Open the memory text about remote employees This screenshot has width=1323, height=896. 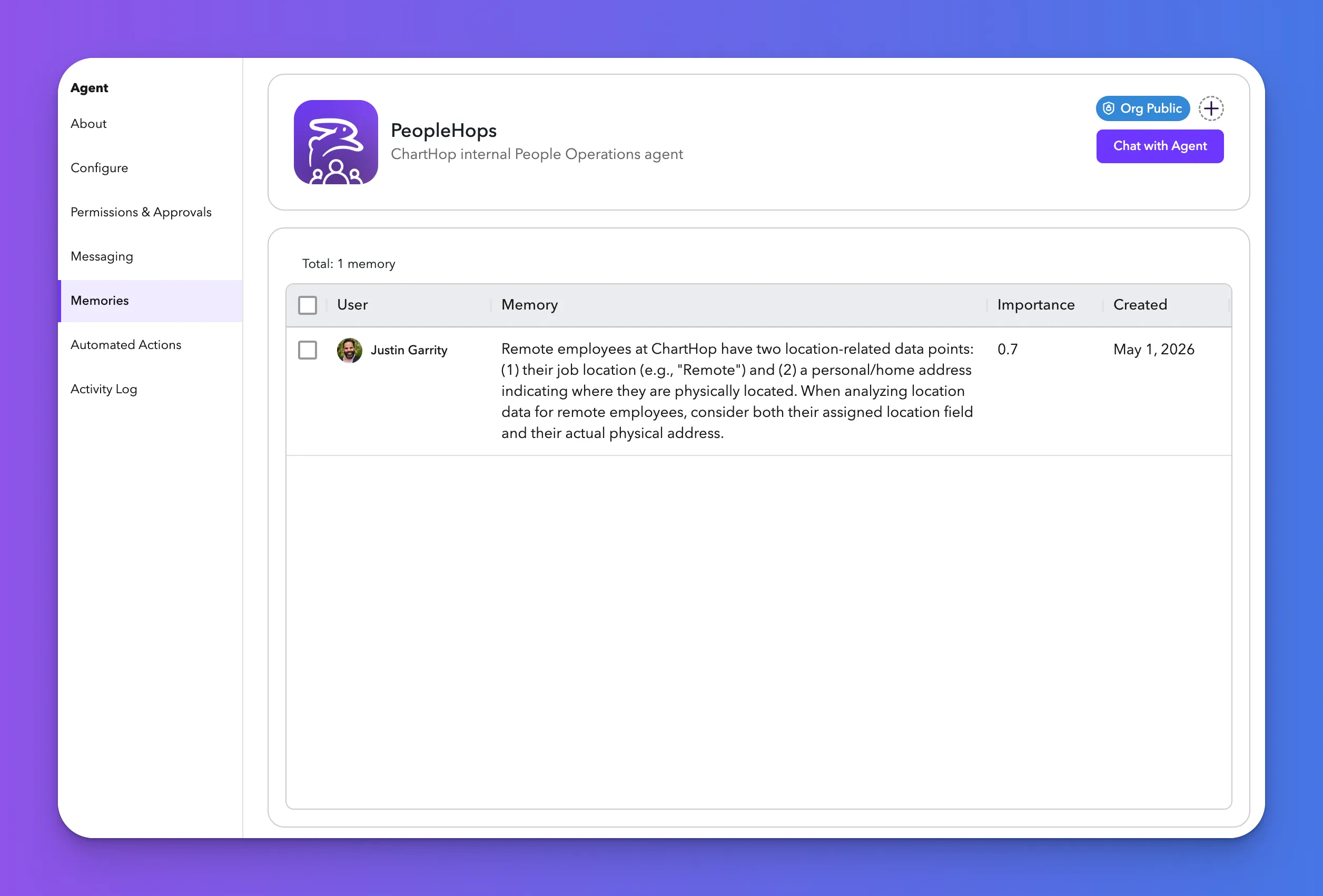point(737,391)
